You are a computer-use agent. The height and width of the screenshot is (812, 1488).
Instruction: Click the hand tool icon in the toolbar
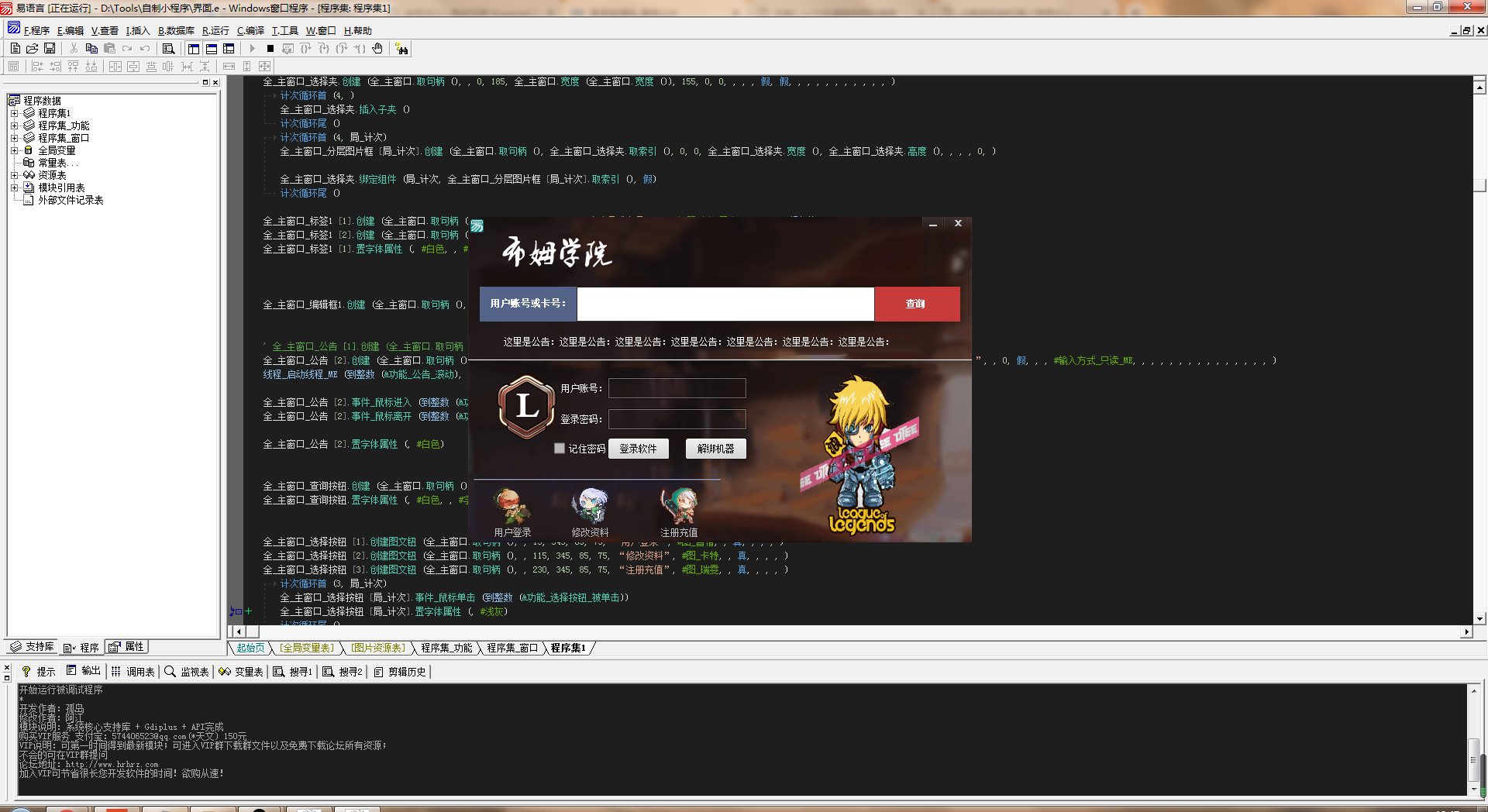coord(377,48)
